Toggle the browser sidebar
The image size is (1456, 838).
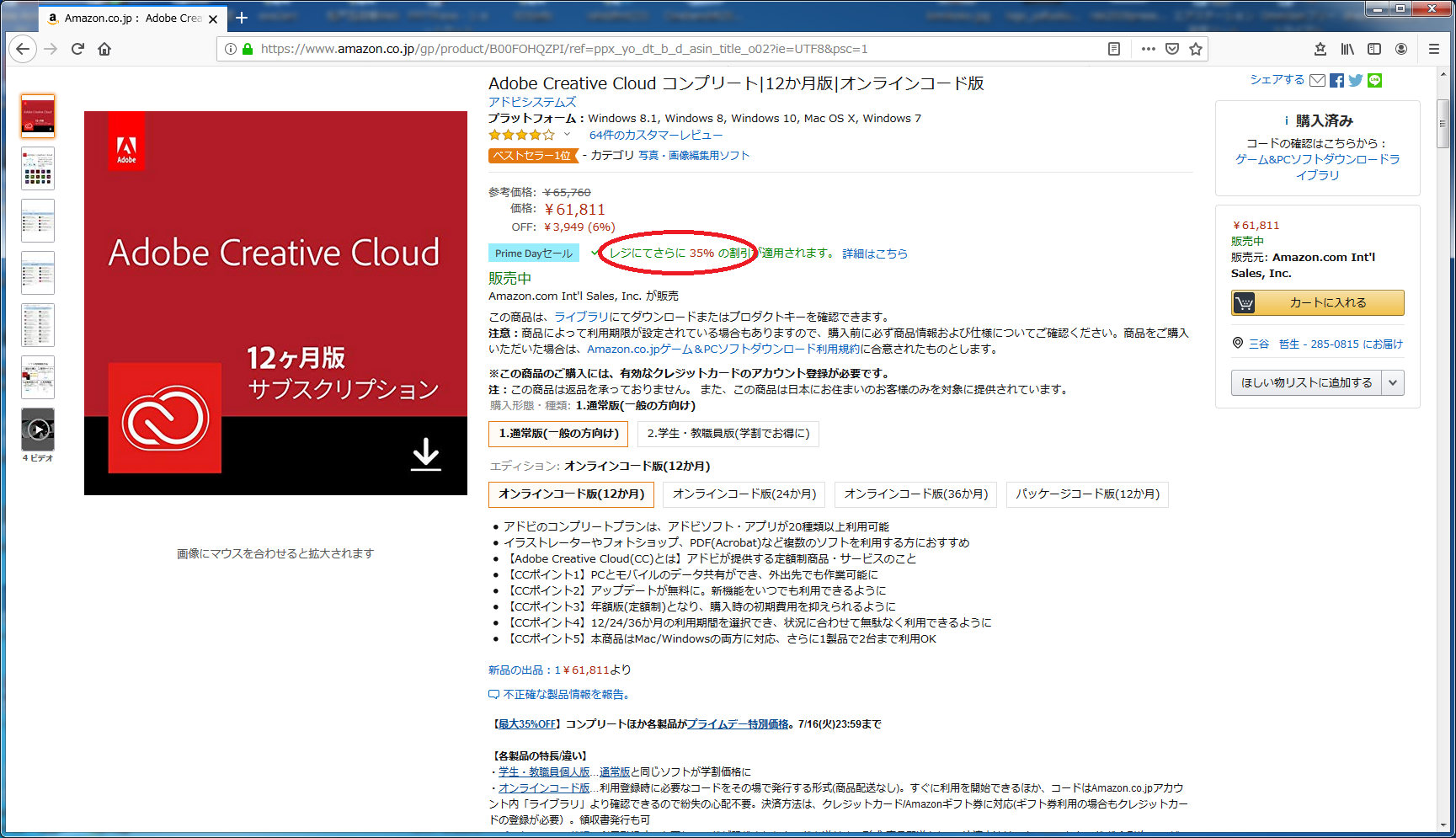tap(1374, 49)
